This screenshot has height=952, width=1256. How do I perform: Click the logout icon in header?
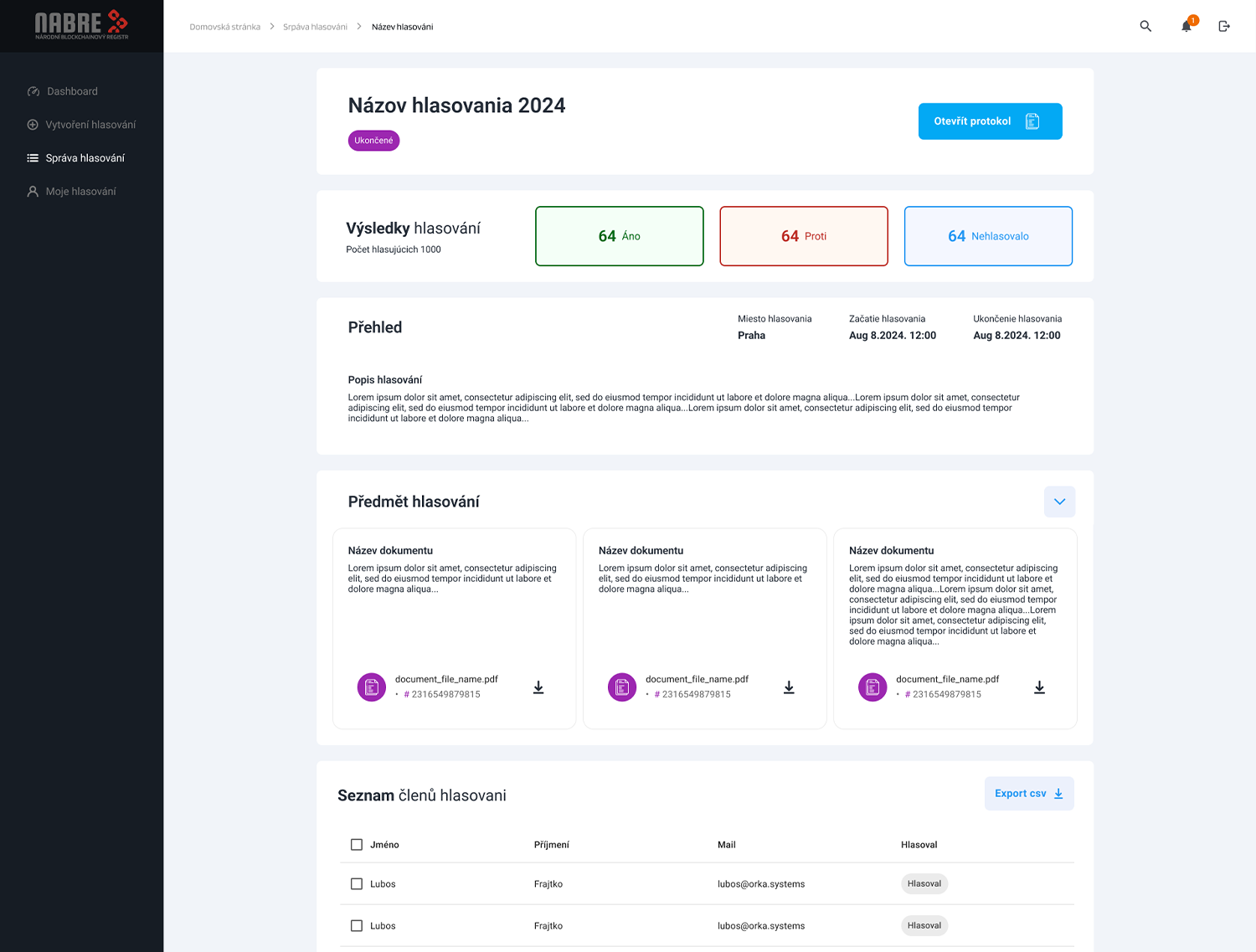tap(1224, 27)
